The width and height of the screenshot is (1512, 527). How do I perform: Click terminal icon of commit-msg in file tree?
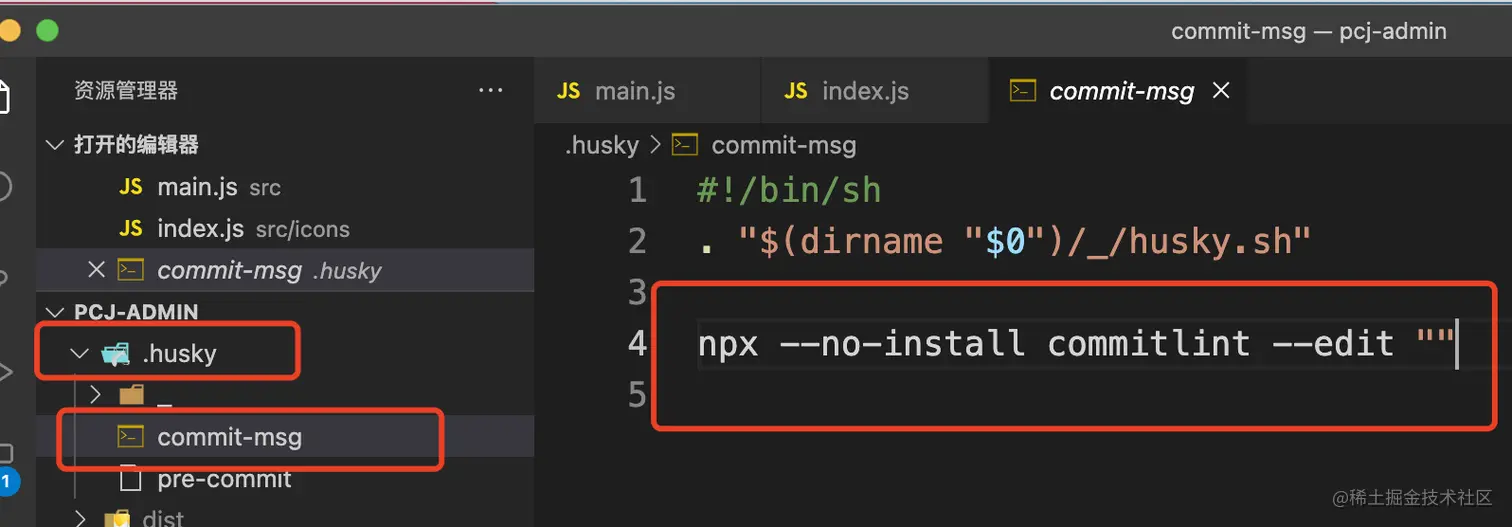point(131,437)
